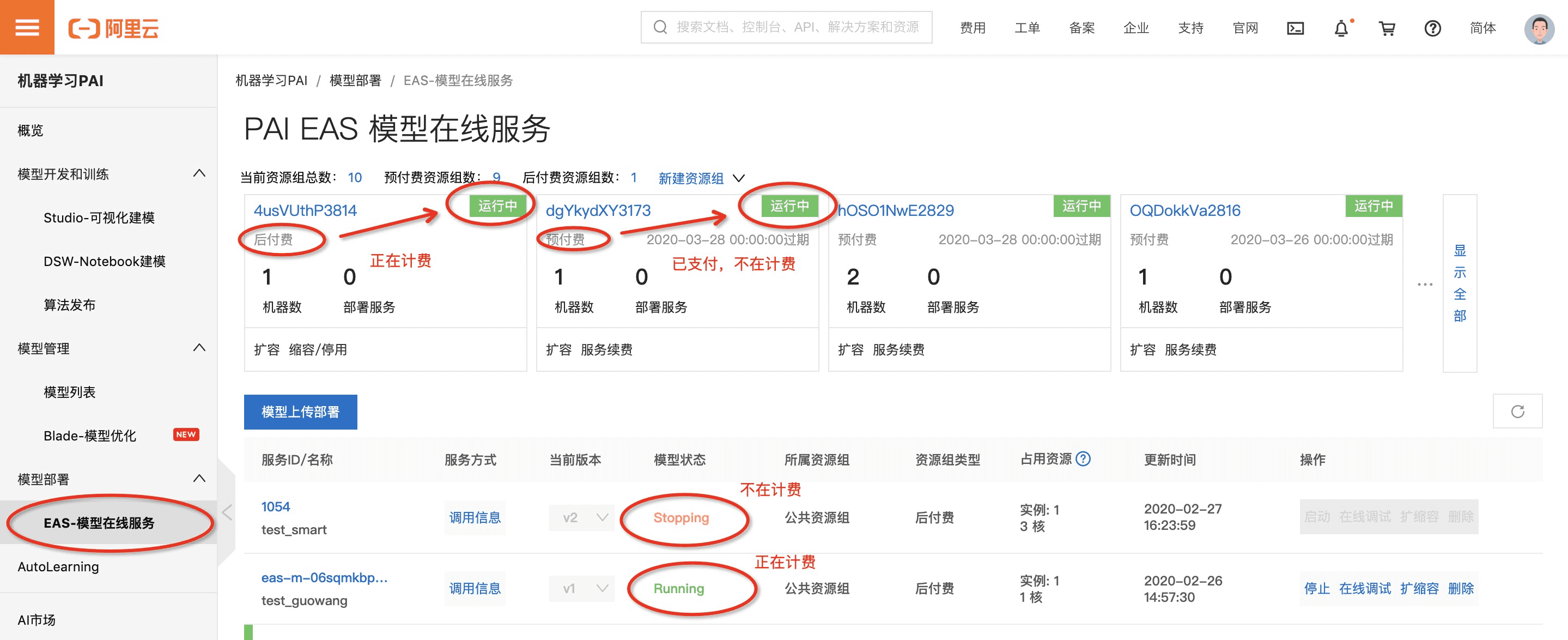The height and width of the screenshot is (640, 1568).
Task: Open service ID 1054
Action: (275, 506)
